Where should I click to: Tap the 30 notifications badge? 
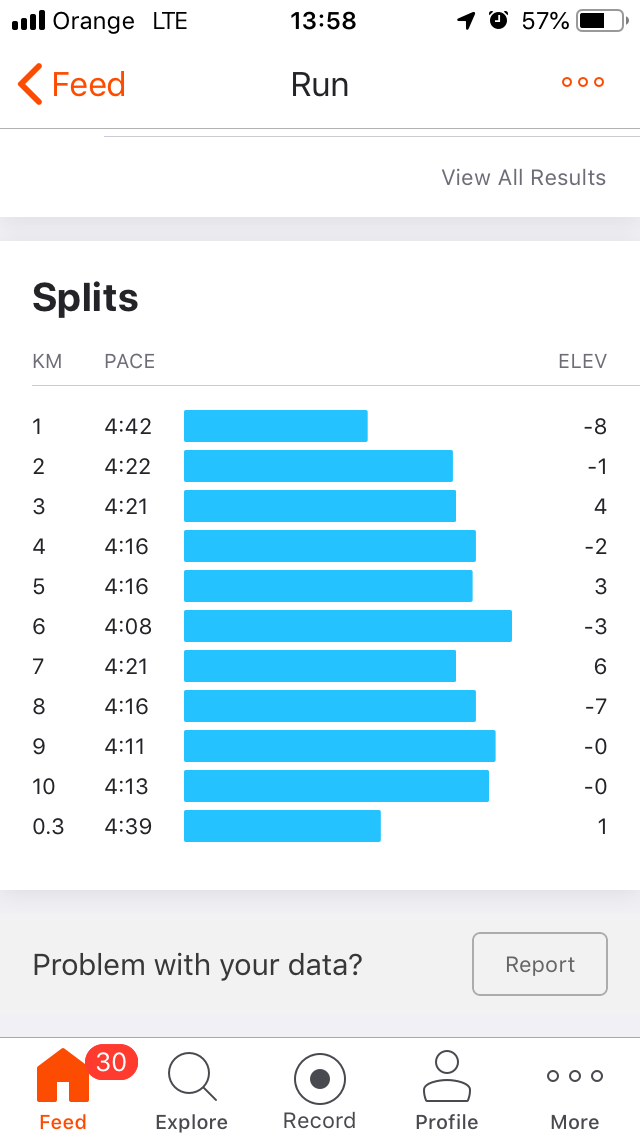pyautogui.click(x=111, y=1061)
